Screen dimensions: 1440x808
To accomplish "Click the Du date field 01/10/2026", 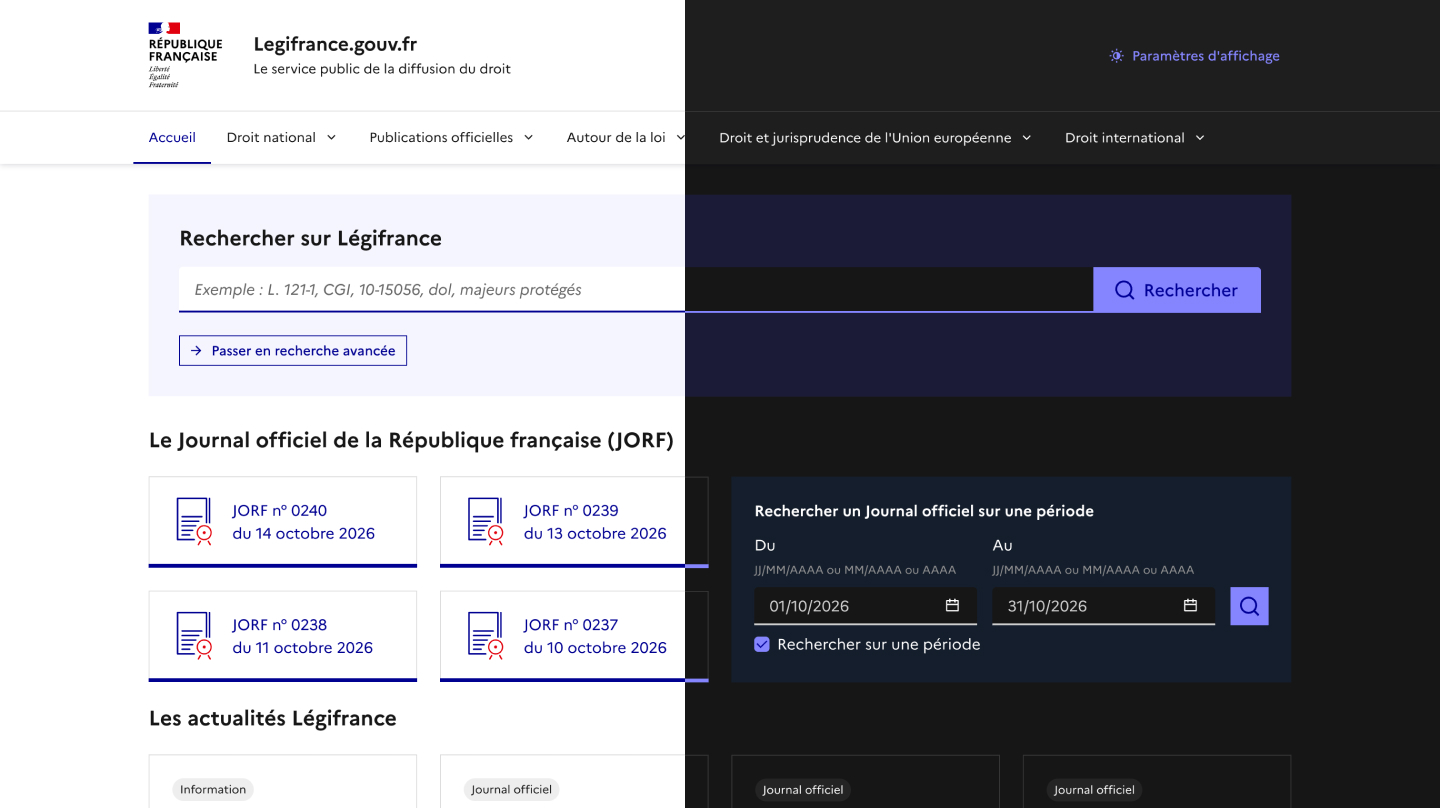I will [x=865, y=606].
